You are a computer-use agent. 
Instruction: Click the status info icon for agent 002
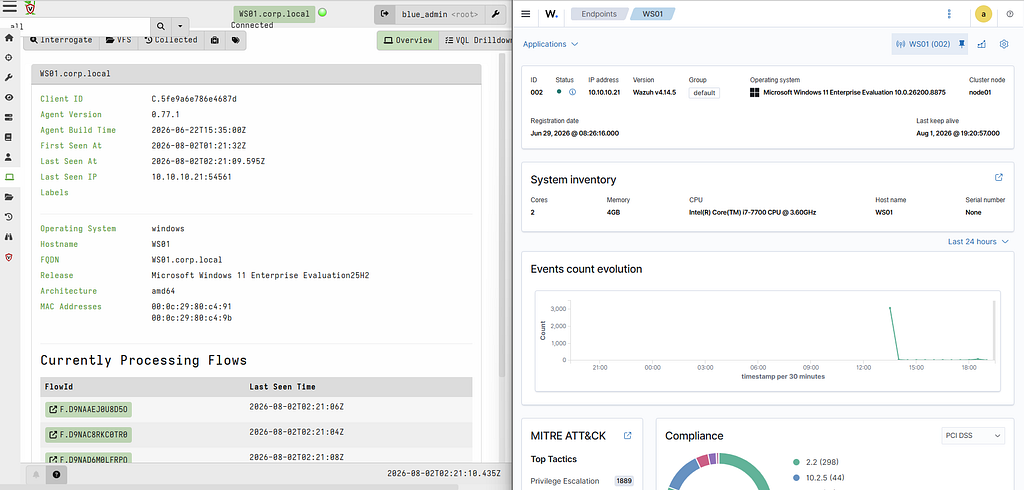coord(572,92)
